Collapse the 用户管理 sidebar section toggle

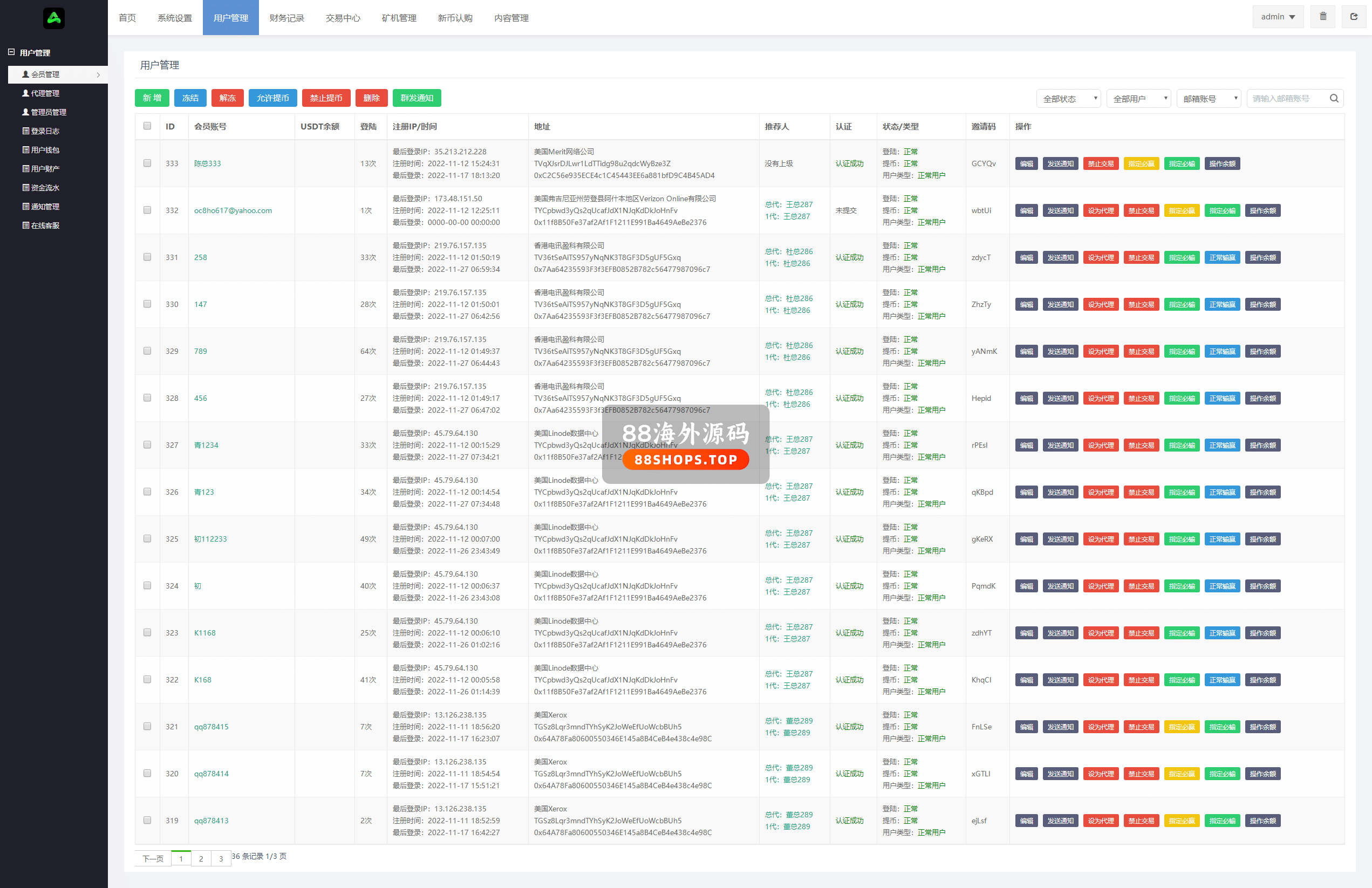[11, 52]
